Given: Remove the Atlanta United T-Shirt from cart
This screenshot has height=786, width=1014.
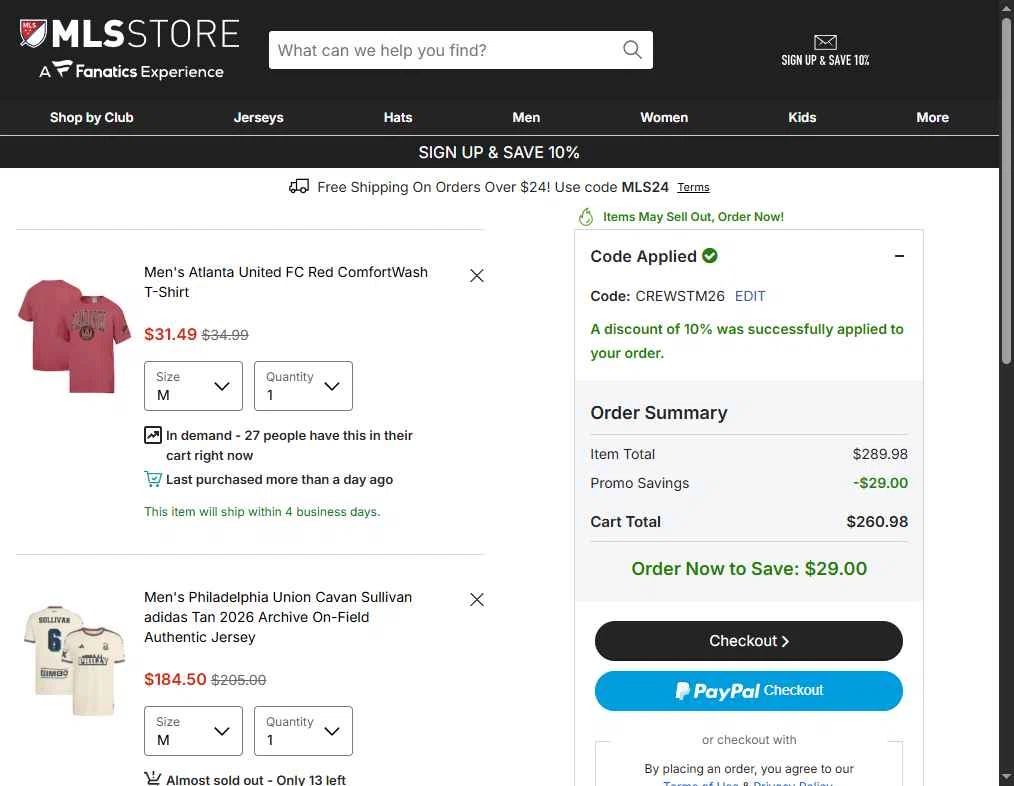Looking at the screenshot, I should point(477,276).
